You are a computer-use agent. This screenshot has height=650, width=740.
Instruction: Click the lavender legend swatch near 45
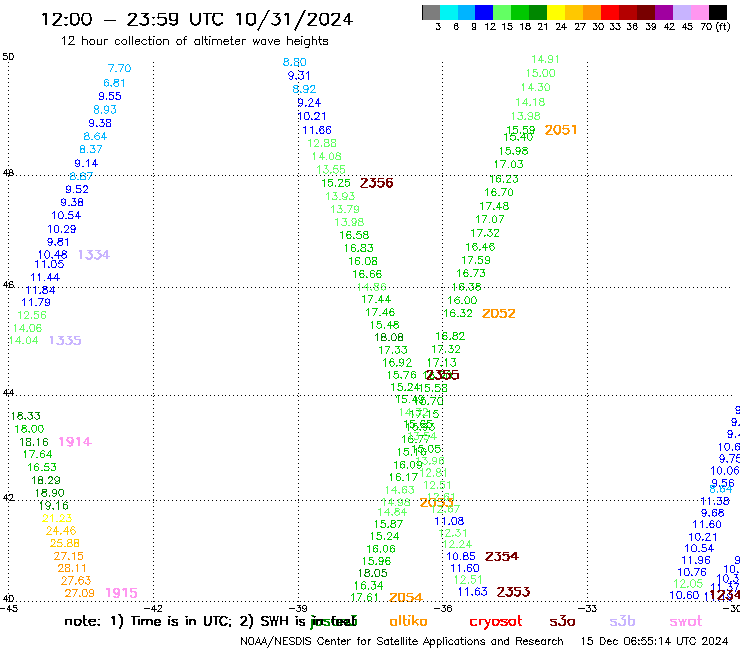(682, 12)
